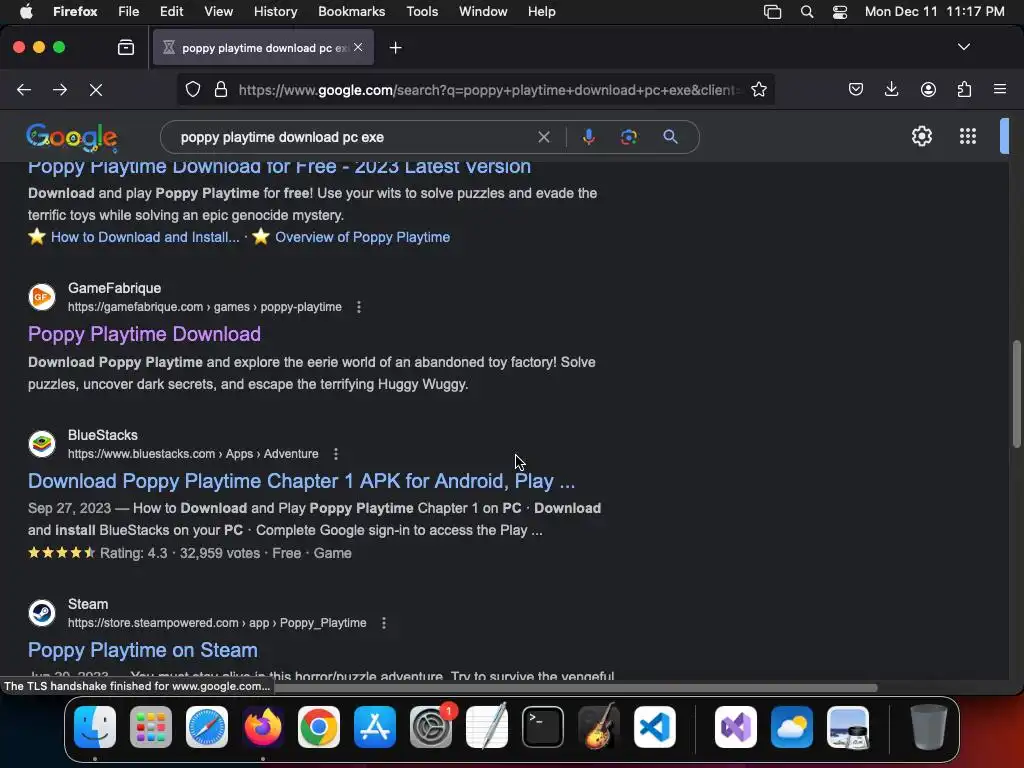Viewport: 1024px width, 768px height.
Task: Launch Google Chrome from the Dock
Action: 319,727
